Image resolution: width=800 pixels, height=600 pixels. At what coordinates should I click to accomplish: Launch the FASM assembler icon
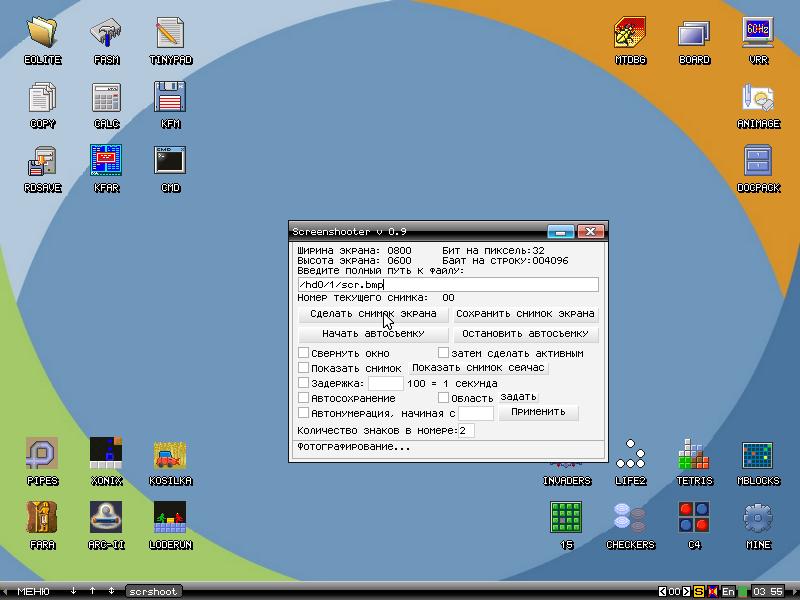pyautogui.click(x=106, y=34)
